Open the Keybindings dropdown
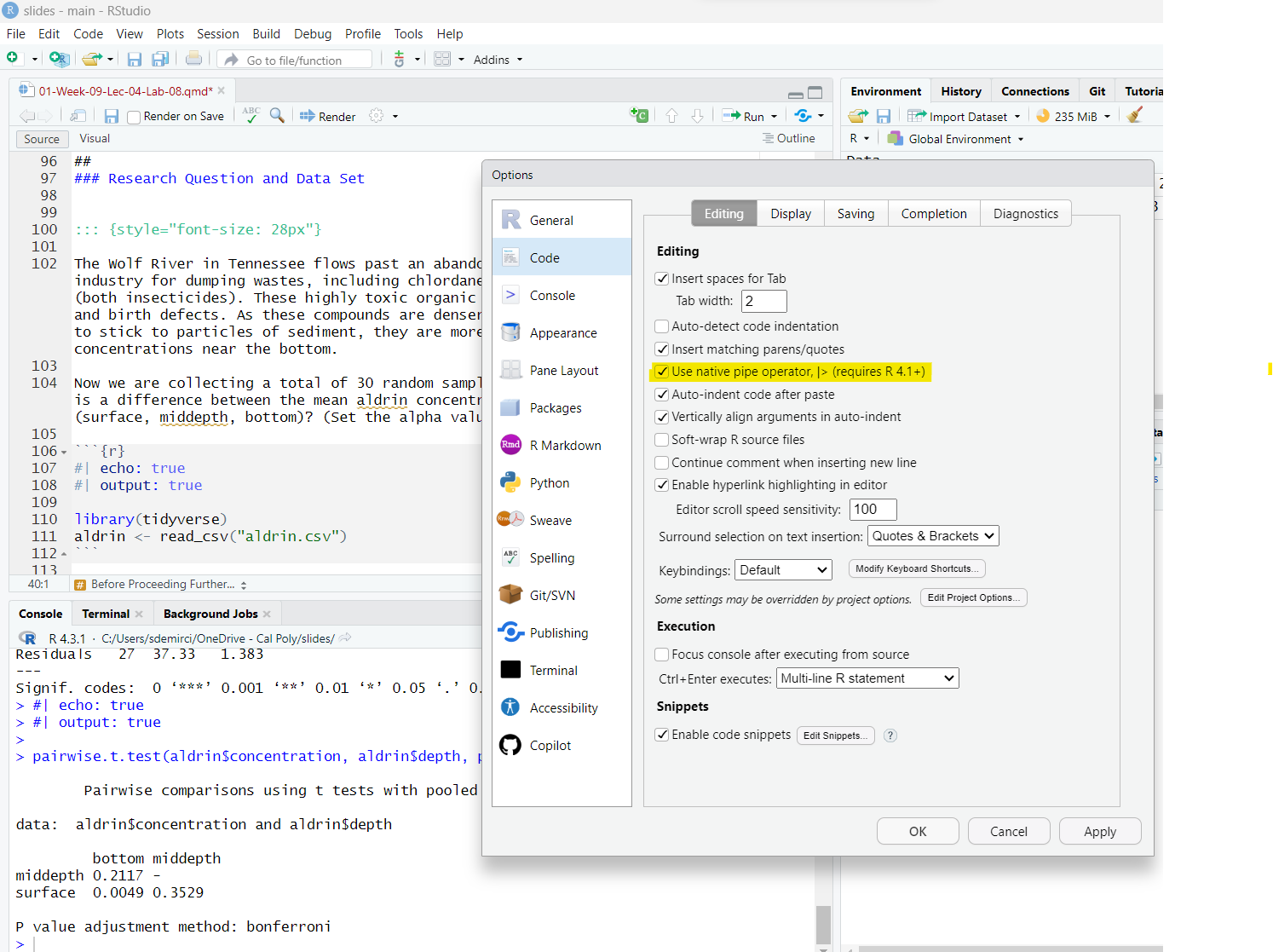Image resolution: width=1273 pixels, height=952 pixels. (783, 570)
